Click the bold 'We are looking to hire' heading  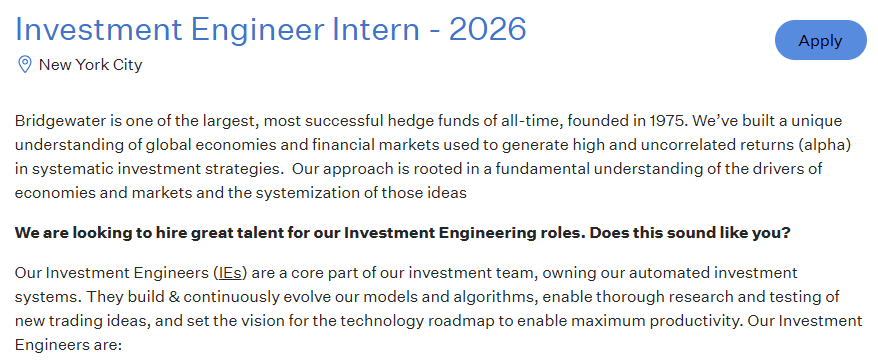[x=402, y=233]
